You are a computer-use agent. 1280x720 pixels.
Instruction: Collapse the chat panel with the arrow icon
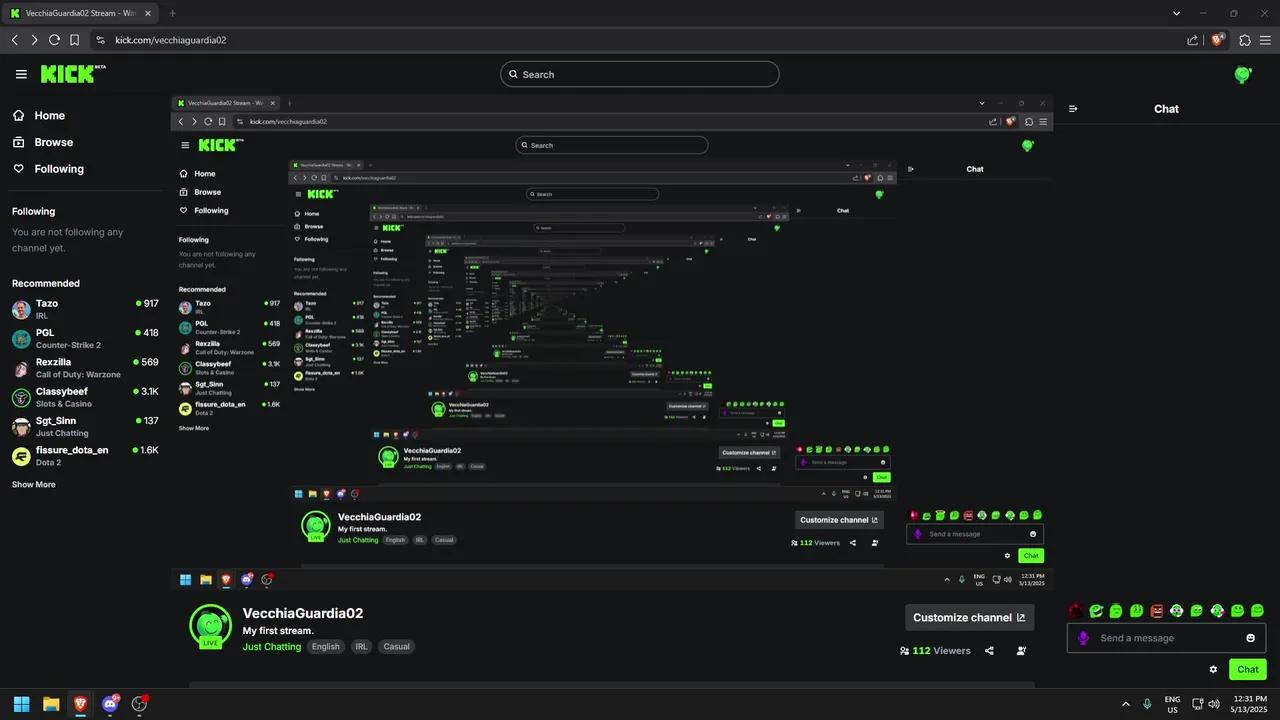[x=1073, y=109]
